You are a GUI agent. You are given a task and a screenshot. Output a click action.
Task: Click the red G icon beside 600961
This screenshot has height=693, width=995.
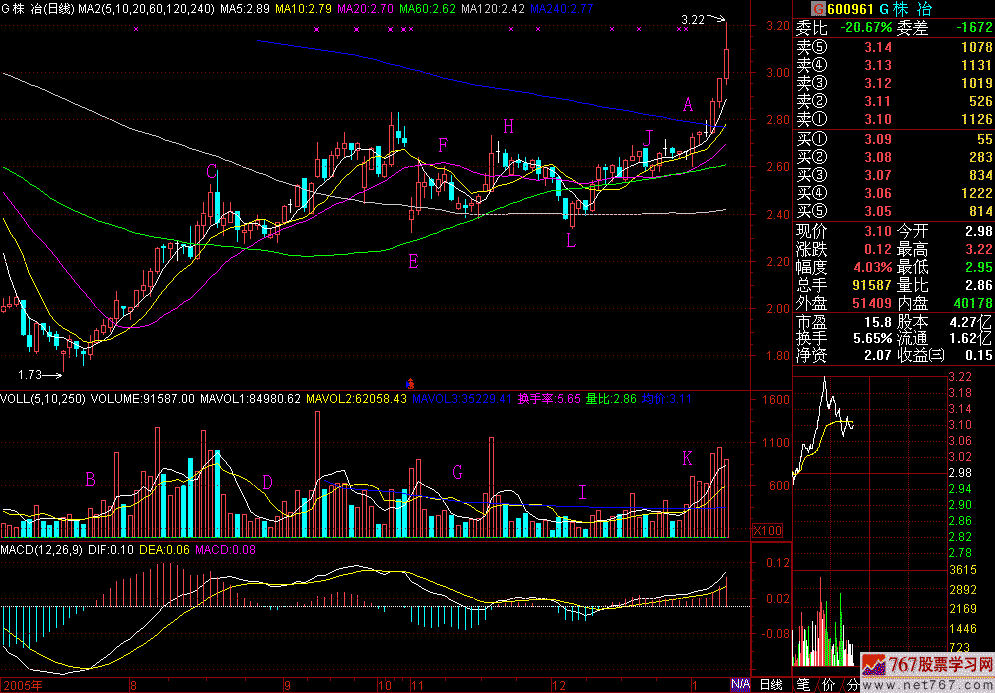click(801, 10)
